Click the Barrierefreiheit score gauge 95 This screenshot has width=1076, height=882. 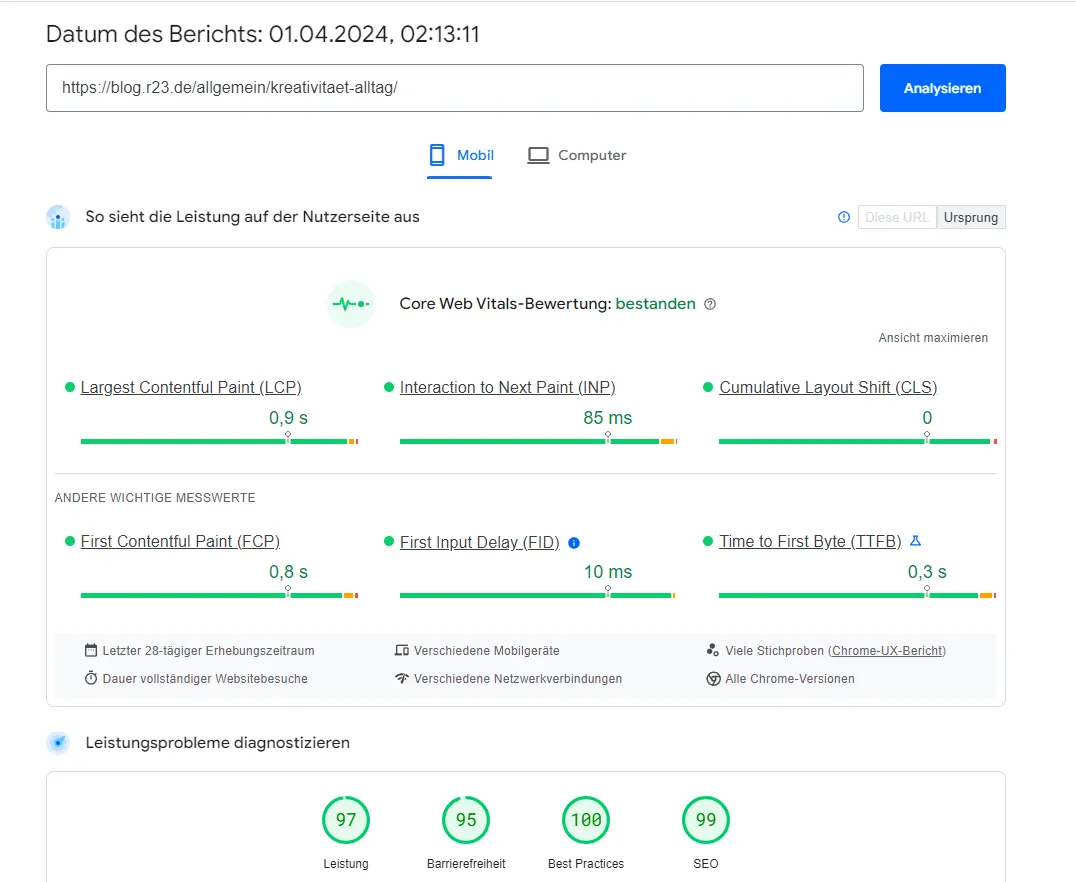click(x=466, y=820)
